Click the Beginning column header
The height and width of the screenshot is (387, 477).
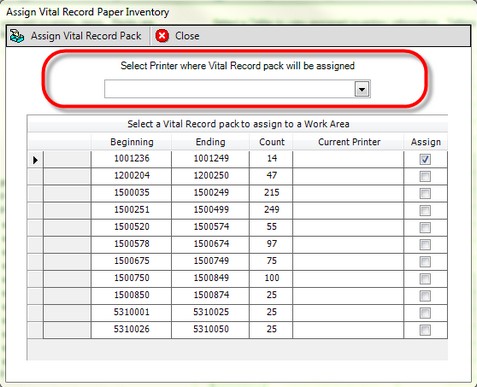point(132,142)
